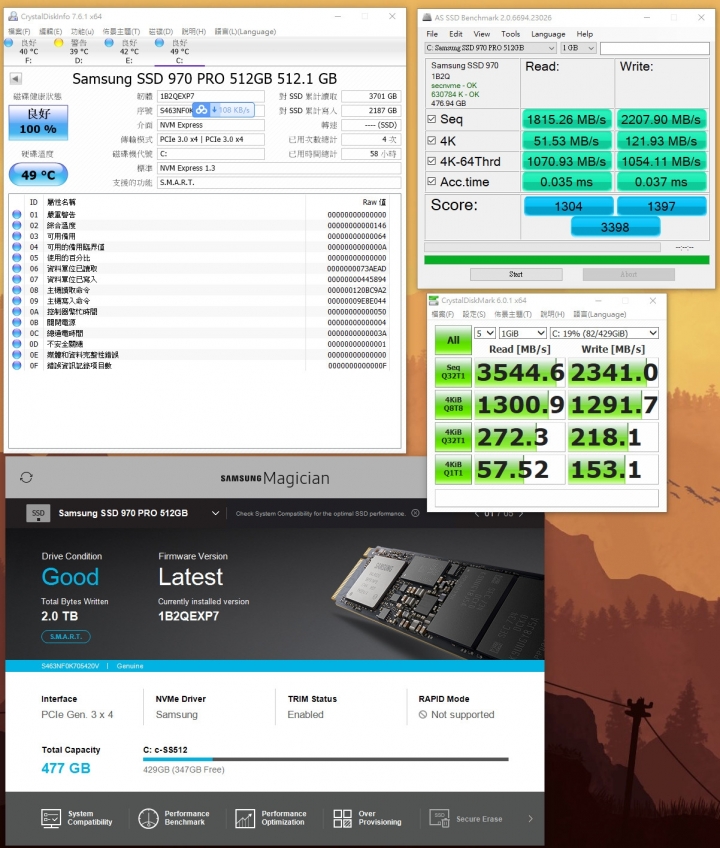Select the F: drive status orb
Viewport: 720px width, 848px height.
pyautogui.click(x=9, y=43)
